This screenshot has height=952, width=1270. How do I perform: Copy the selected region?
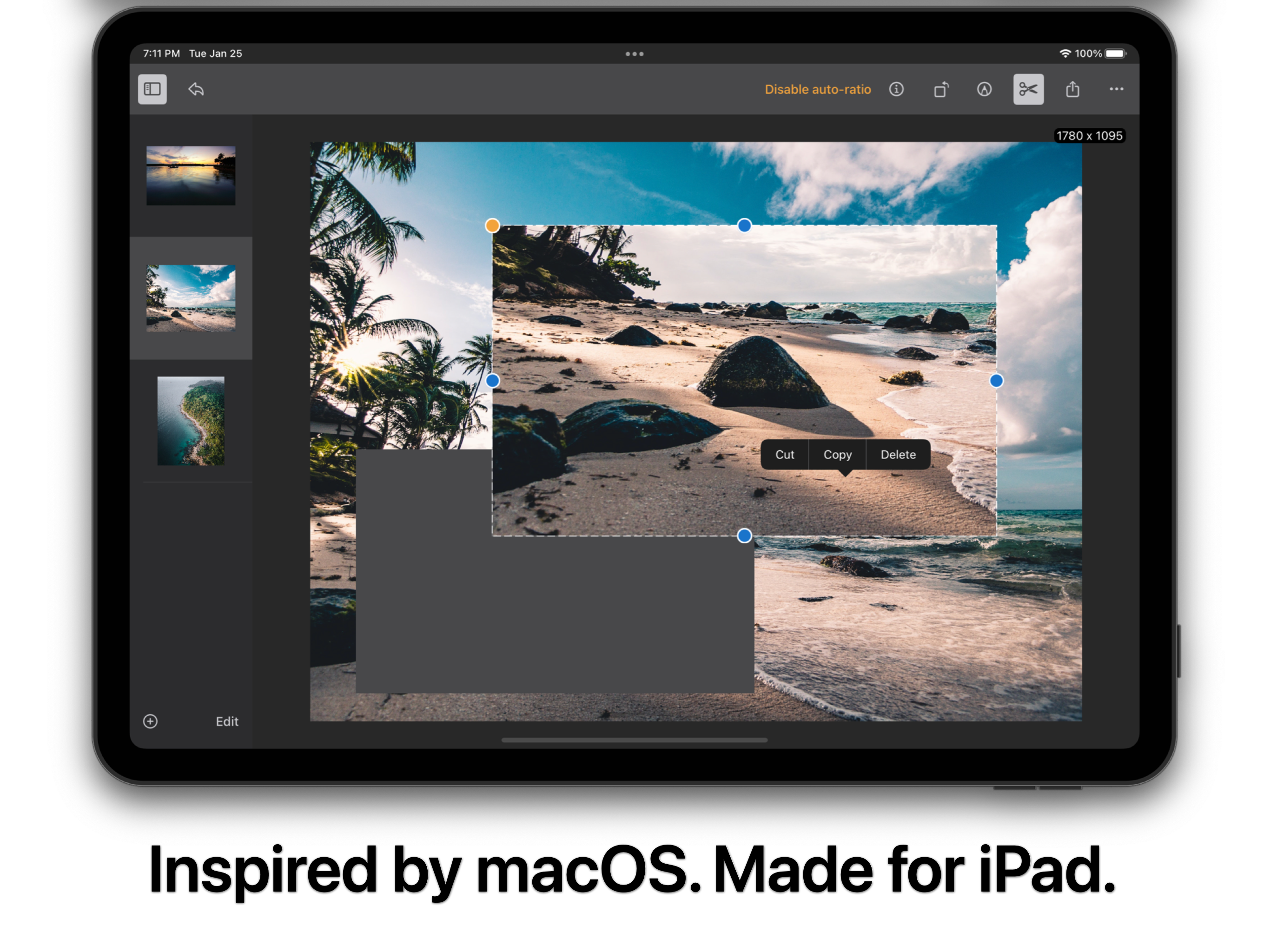[837, 454]
